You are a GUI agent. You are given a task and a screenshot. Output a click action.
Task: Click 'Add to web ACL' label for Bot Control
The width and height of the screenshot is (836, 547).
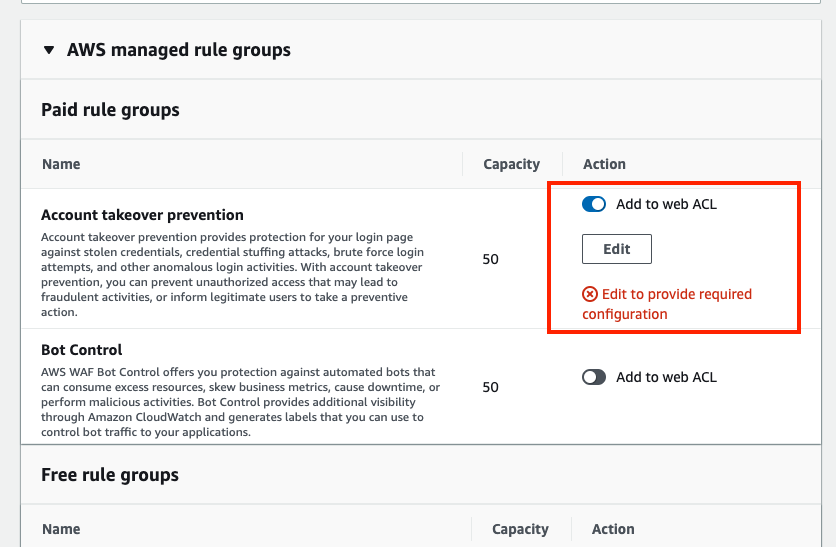(666, 377)
